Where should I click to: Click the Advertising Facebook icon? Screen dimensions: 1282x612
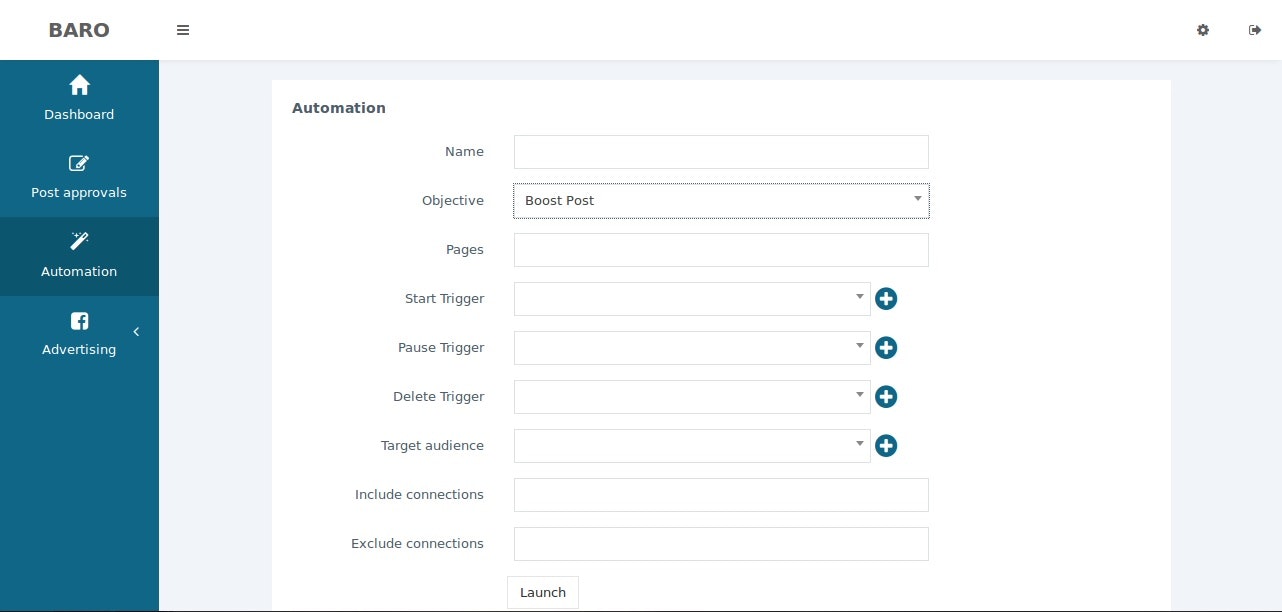click(79, 320)
